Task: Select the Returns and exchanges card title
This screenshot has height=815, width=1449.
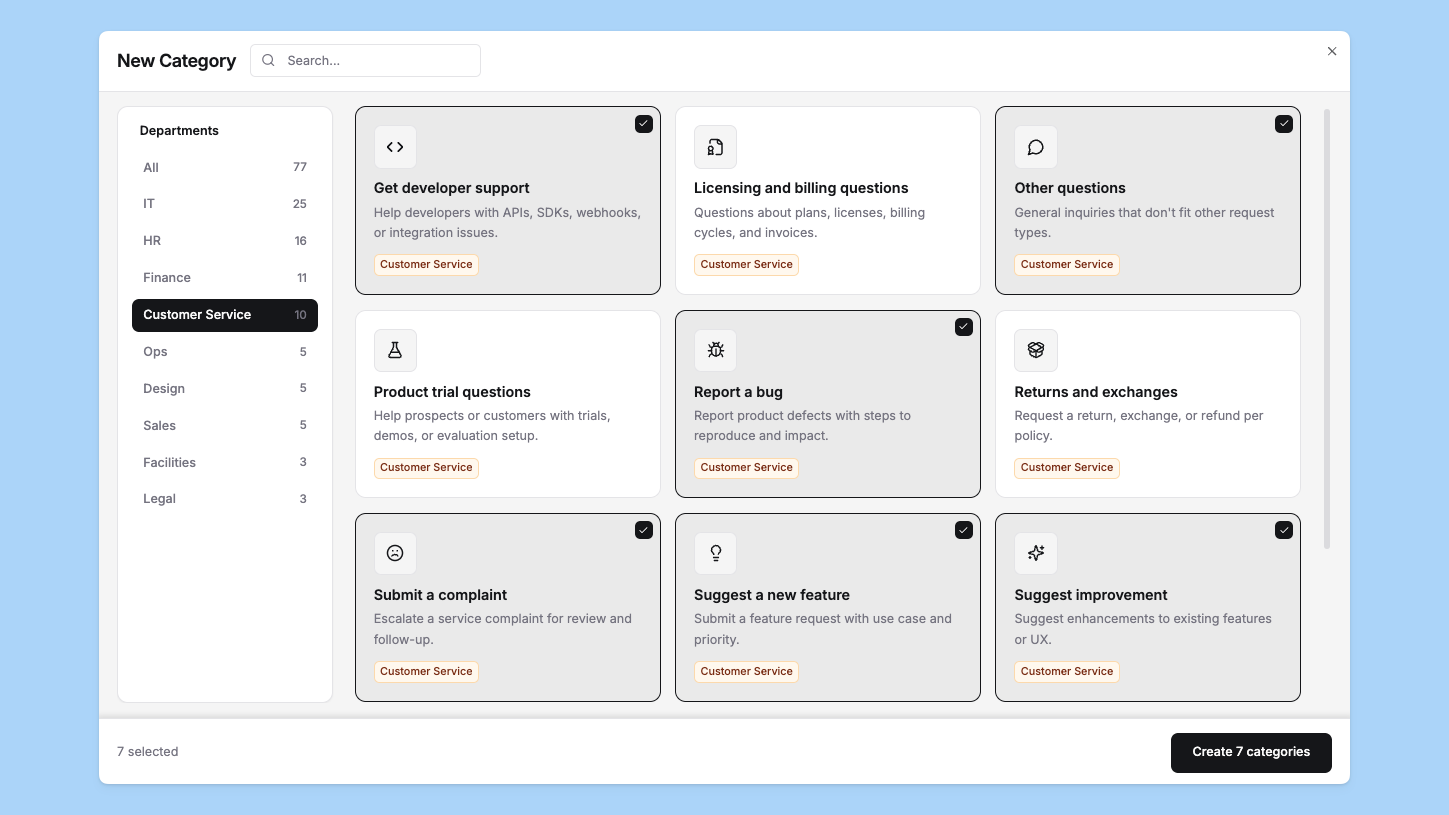Action: (x=1095, y=392)
